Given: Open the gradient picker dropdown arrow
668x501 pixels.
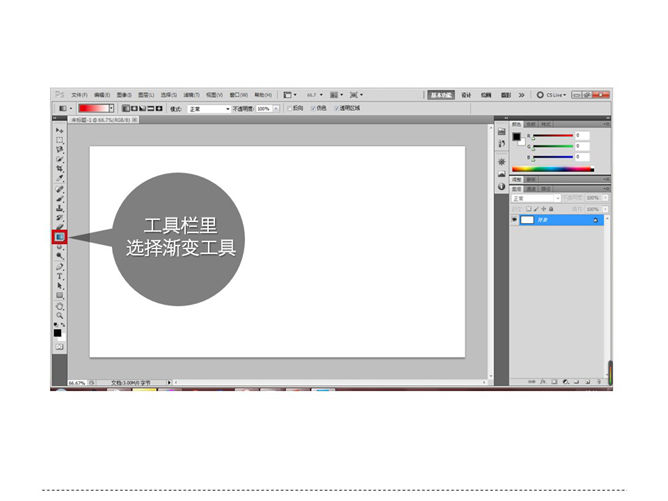Looking at the screenshot, I should click(113, 108).
